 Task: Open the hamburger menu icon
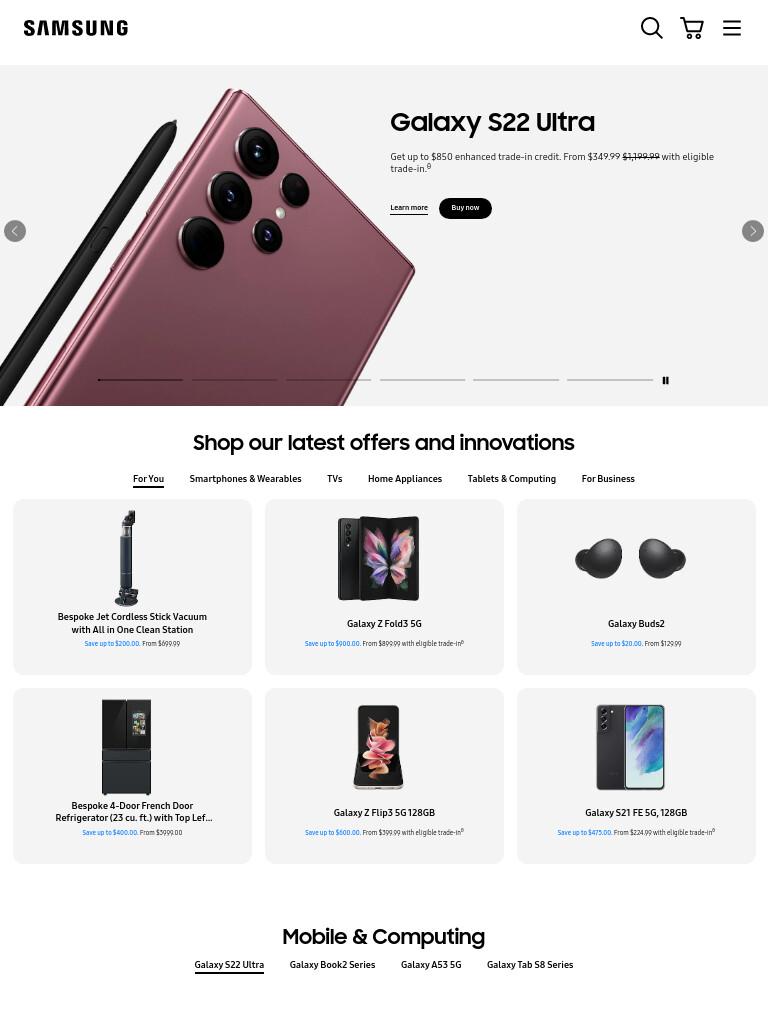click(x=731, y=28)
